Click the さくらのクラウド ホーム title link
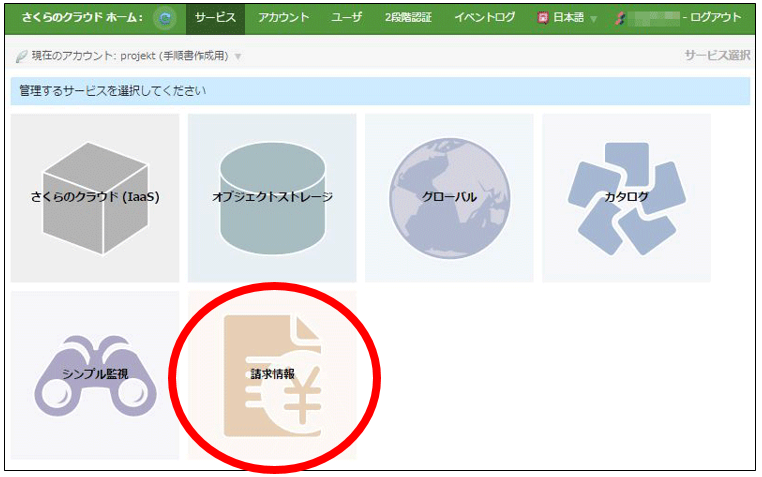This screenshot has height=477, width=762. pos(83,18)
